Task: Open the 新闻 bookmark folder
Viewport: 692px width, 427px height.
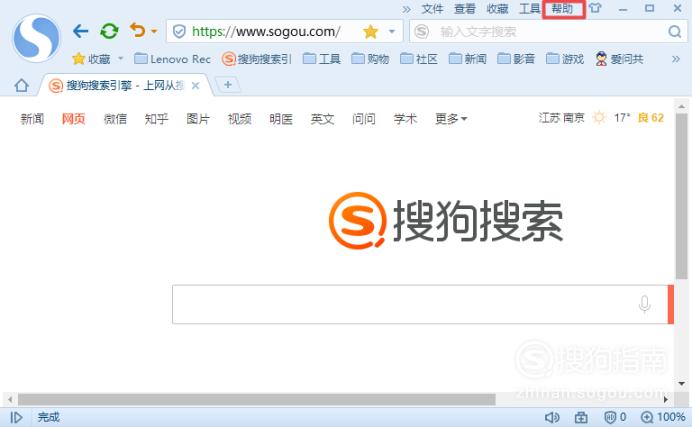Action: [x=467, y=59]
